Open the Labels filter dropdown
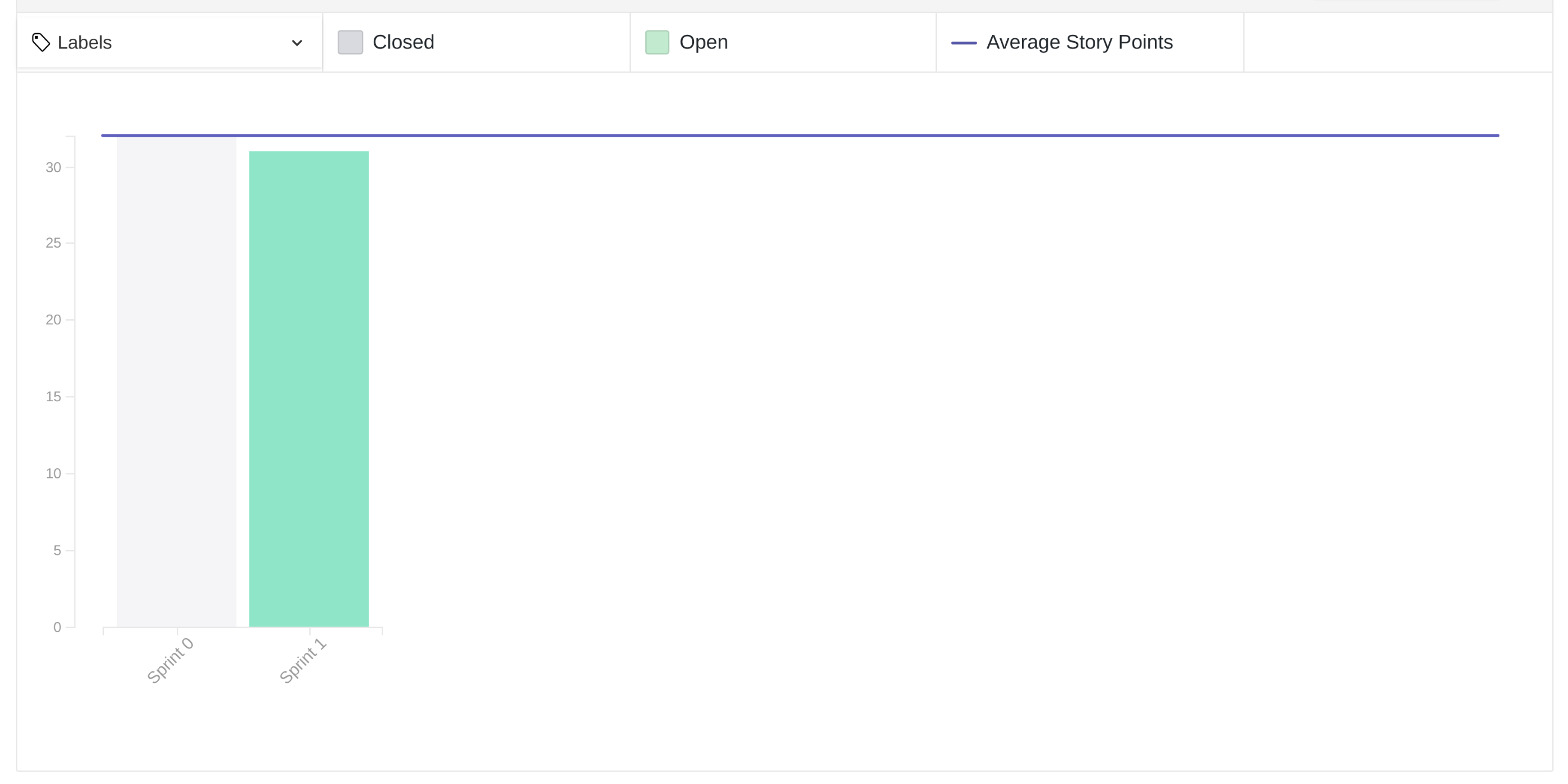This screenshot has width=1568, height=784. (169, 43)
